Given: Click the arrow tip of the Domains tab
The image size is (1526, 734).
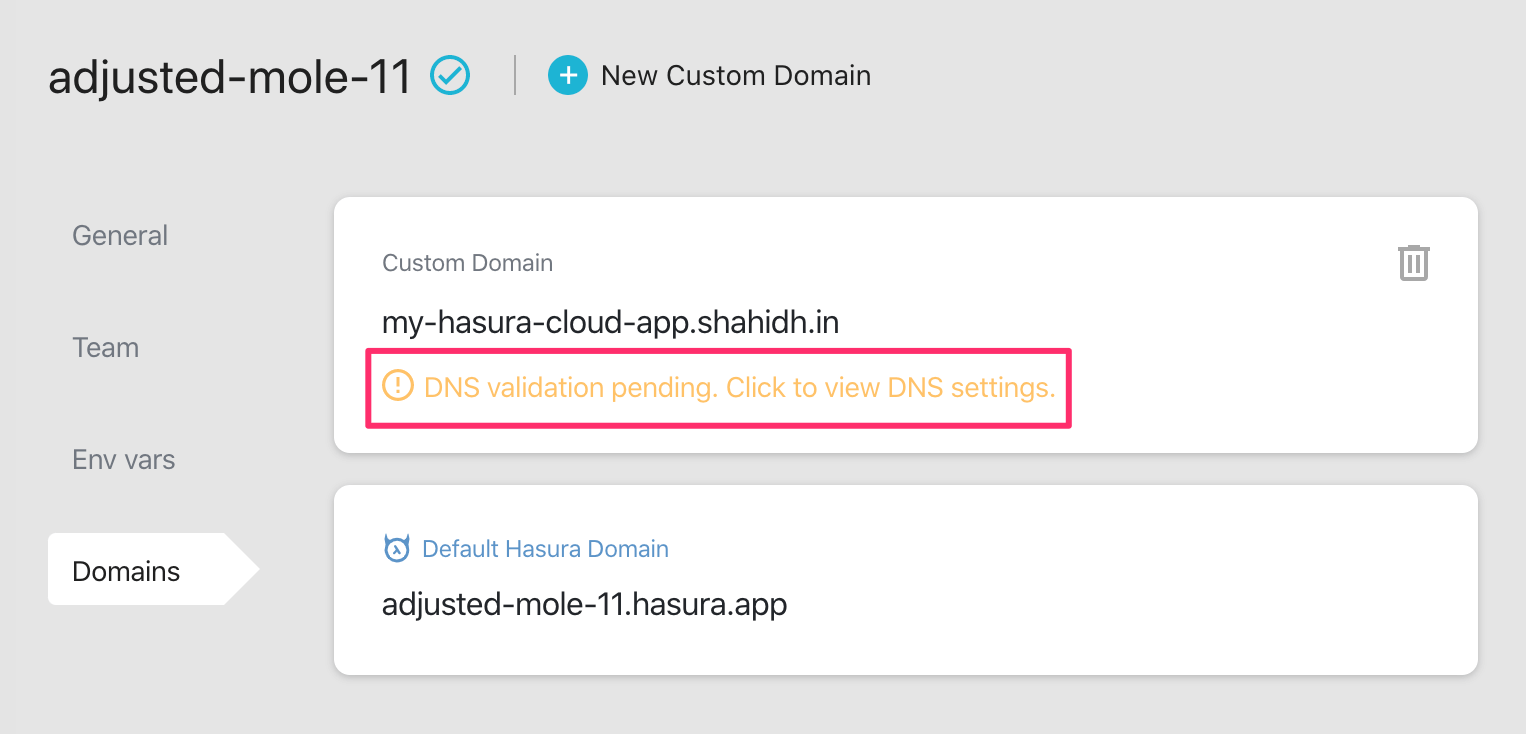Looking at the screenshot, I should click(250, 569).
